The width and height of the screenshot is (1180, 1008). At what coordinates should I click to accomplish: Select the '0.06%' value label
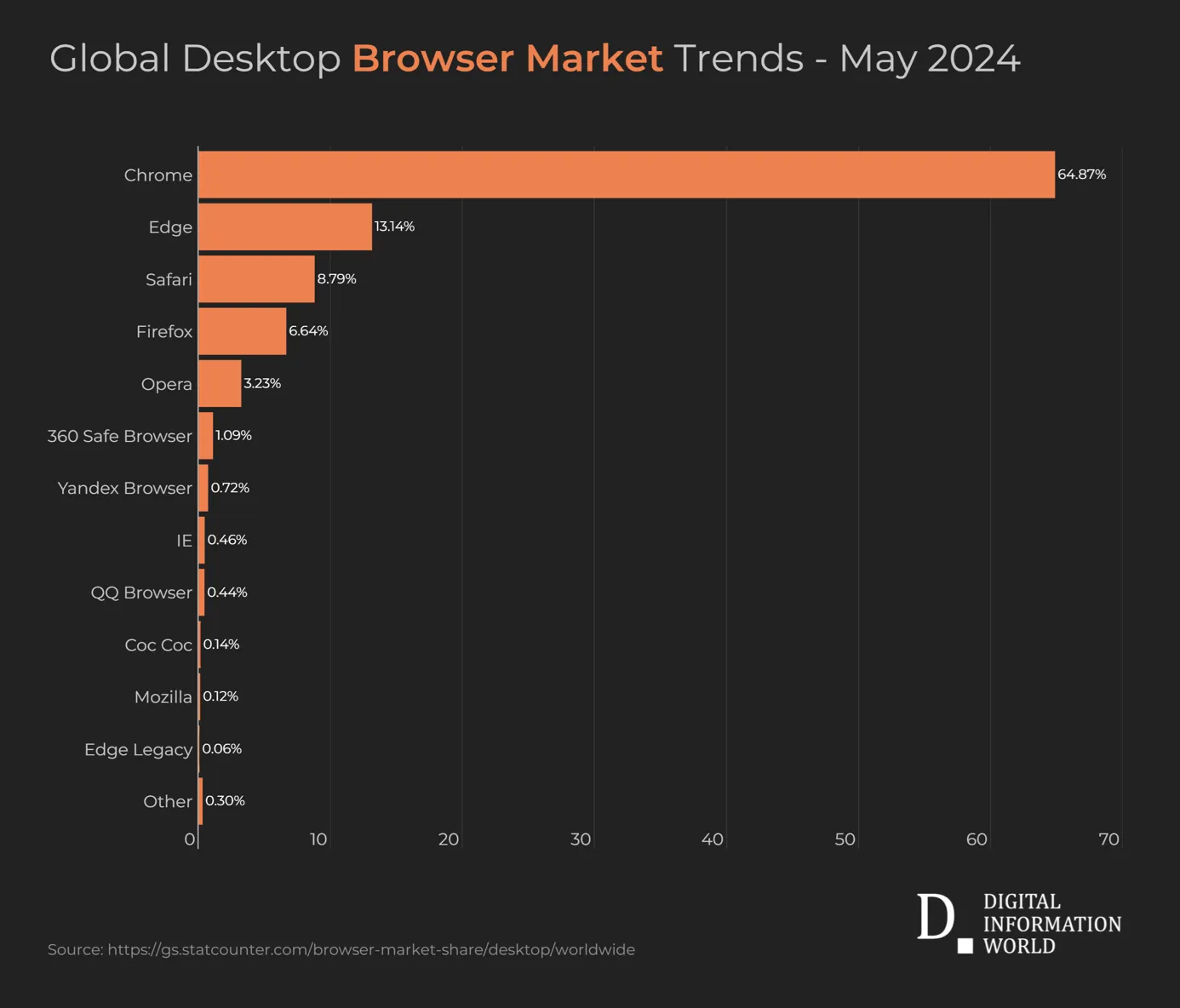point(222,749)
